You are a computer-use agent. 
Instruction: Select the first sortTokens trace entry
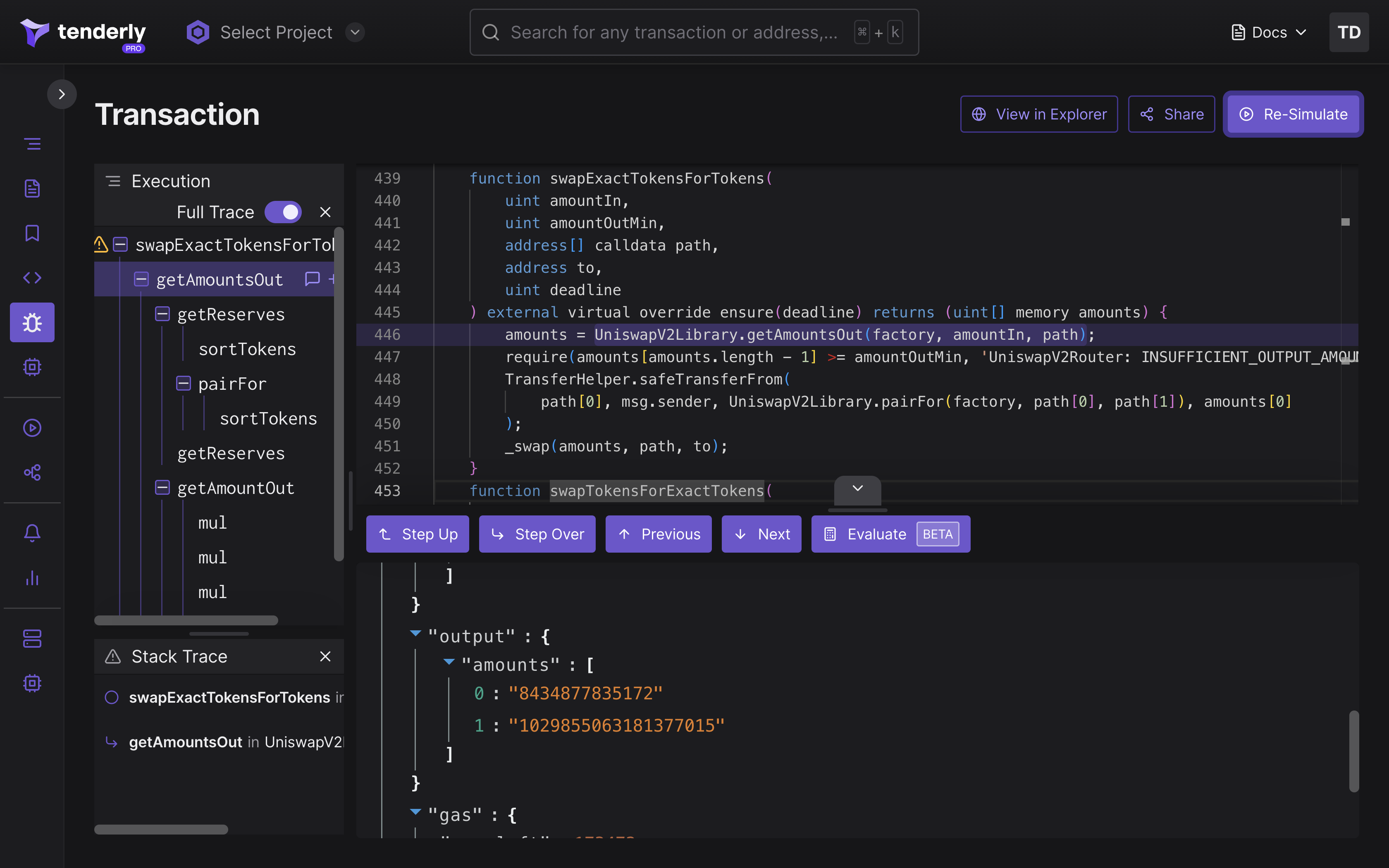coord(247,349)
